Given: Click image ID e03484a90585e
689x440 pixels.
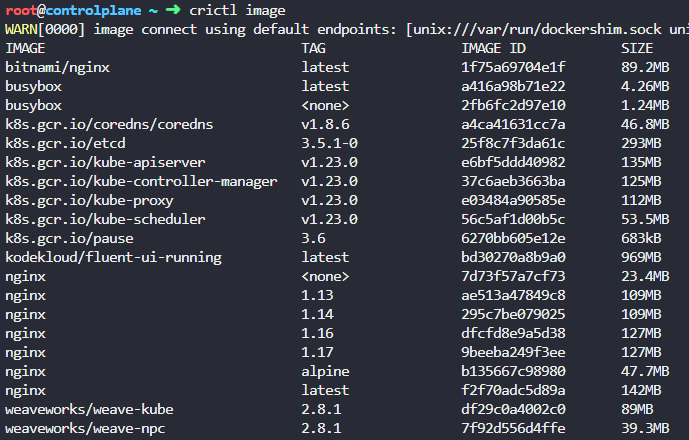Looking at the screenshot, I should point(513,200).
